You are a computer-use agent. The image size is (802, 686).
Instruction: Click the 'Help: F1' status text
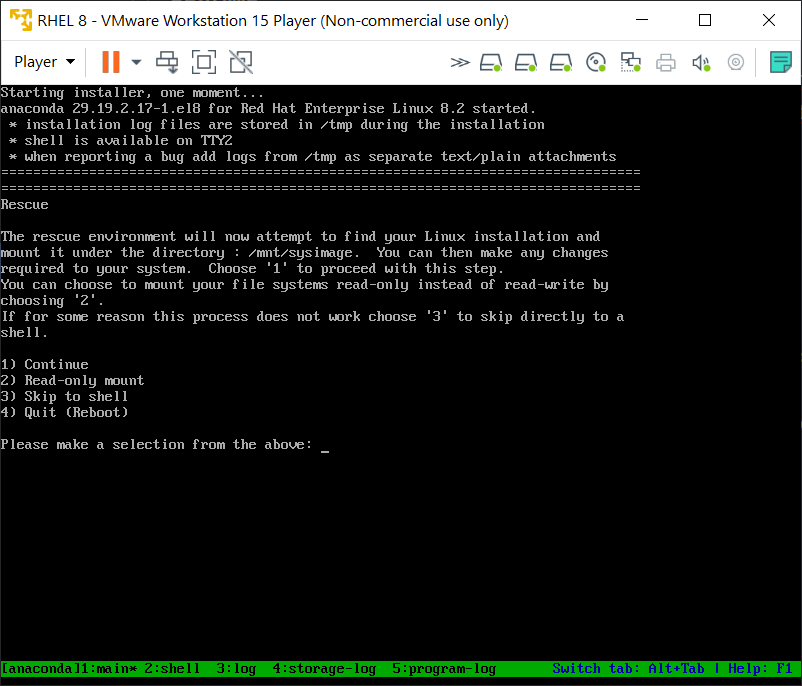(760, 668)
